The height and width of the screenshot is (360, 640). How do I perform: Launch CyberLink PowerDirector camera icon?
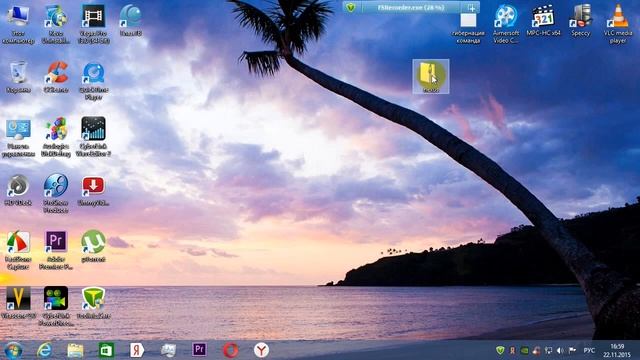pyautogui.click(x=56, y=306)
